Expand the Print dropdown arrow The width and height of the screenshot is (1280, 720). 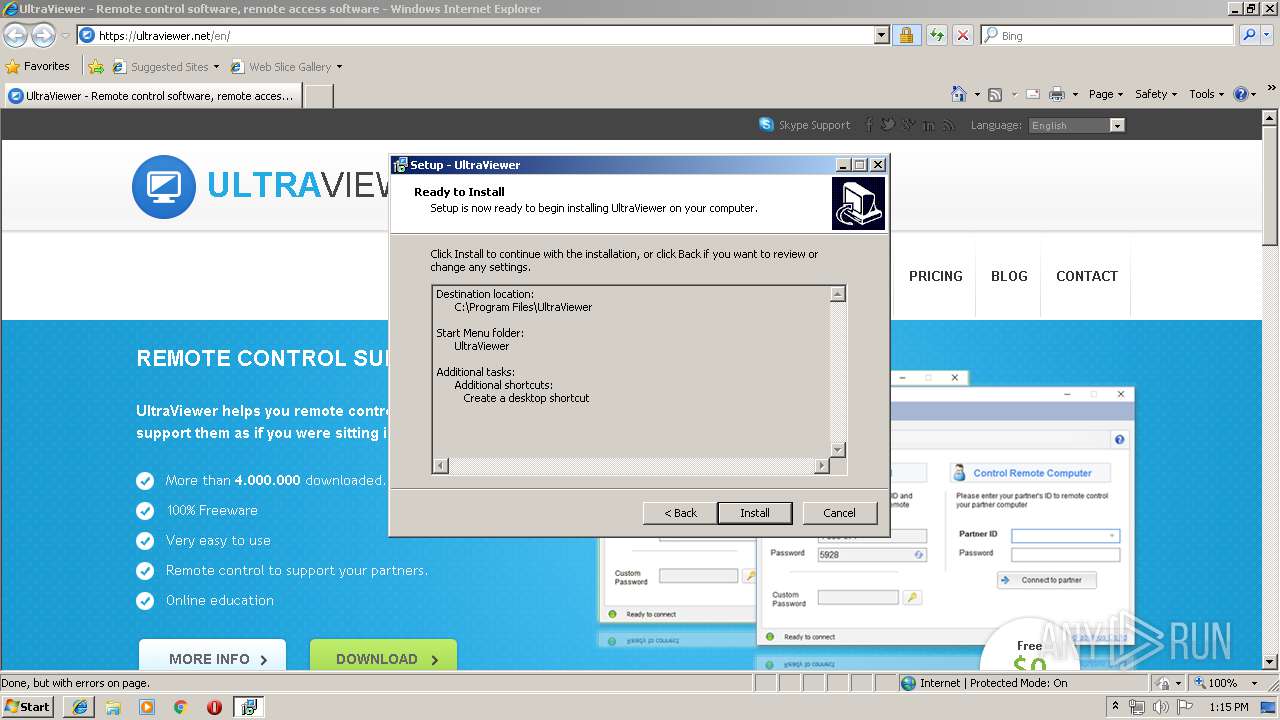(1075, 94)
